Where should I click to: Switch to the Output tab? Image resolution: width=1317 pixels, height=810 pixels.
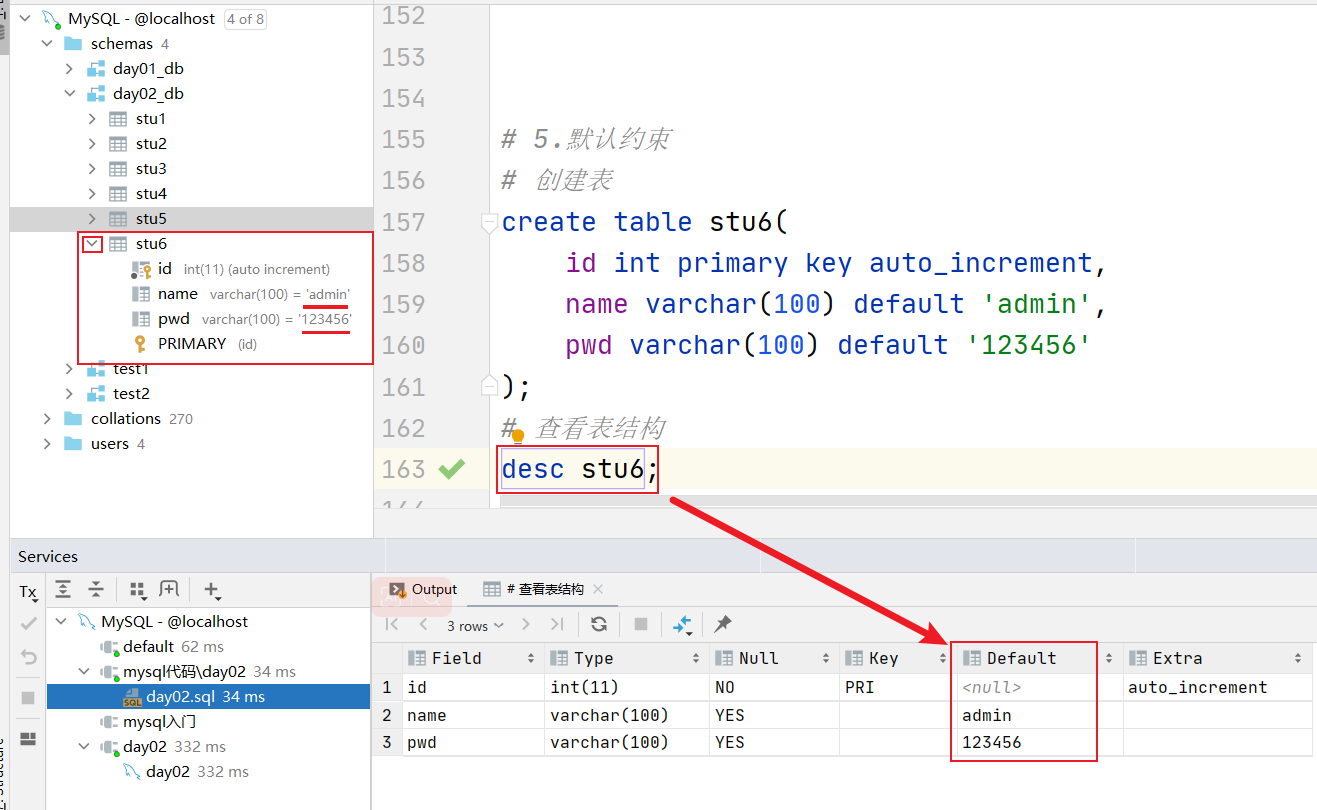[423, 589]
